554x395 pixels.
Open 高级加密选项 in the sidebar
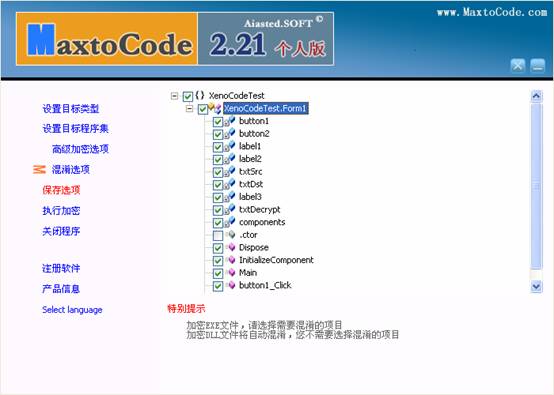pos(80,149)
